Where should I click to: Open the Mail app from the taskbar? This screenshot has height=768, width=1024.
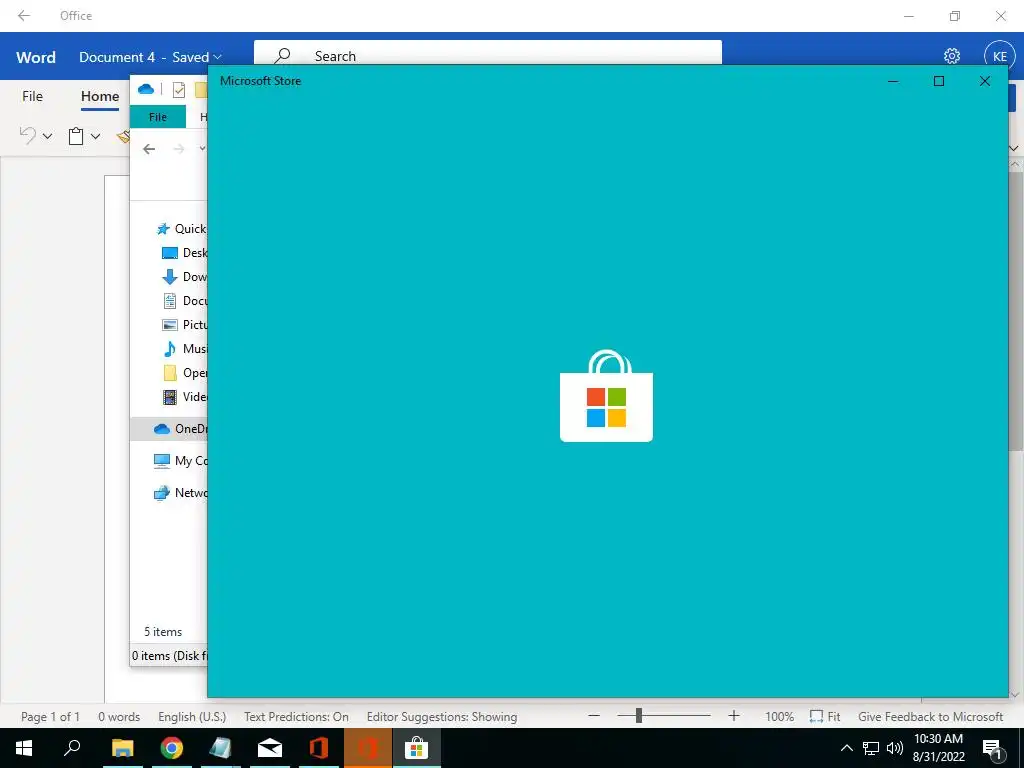point(270,748)
